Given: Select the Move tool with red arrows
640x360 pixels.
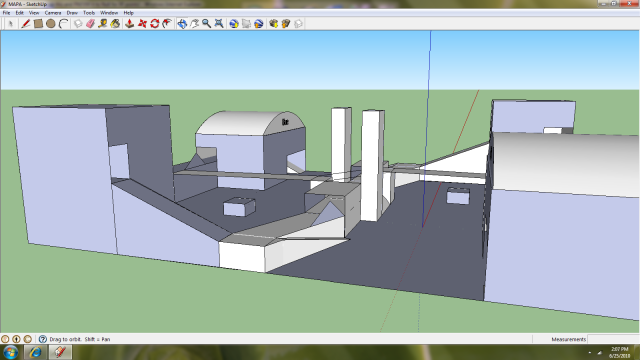Looking at the screenshot, I should click(142, 24).
